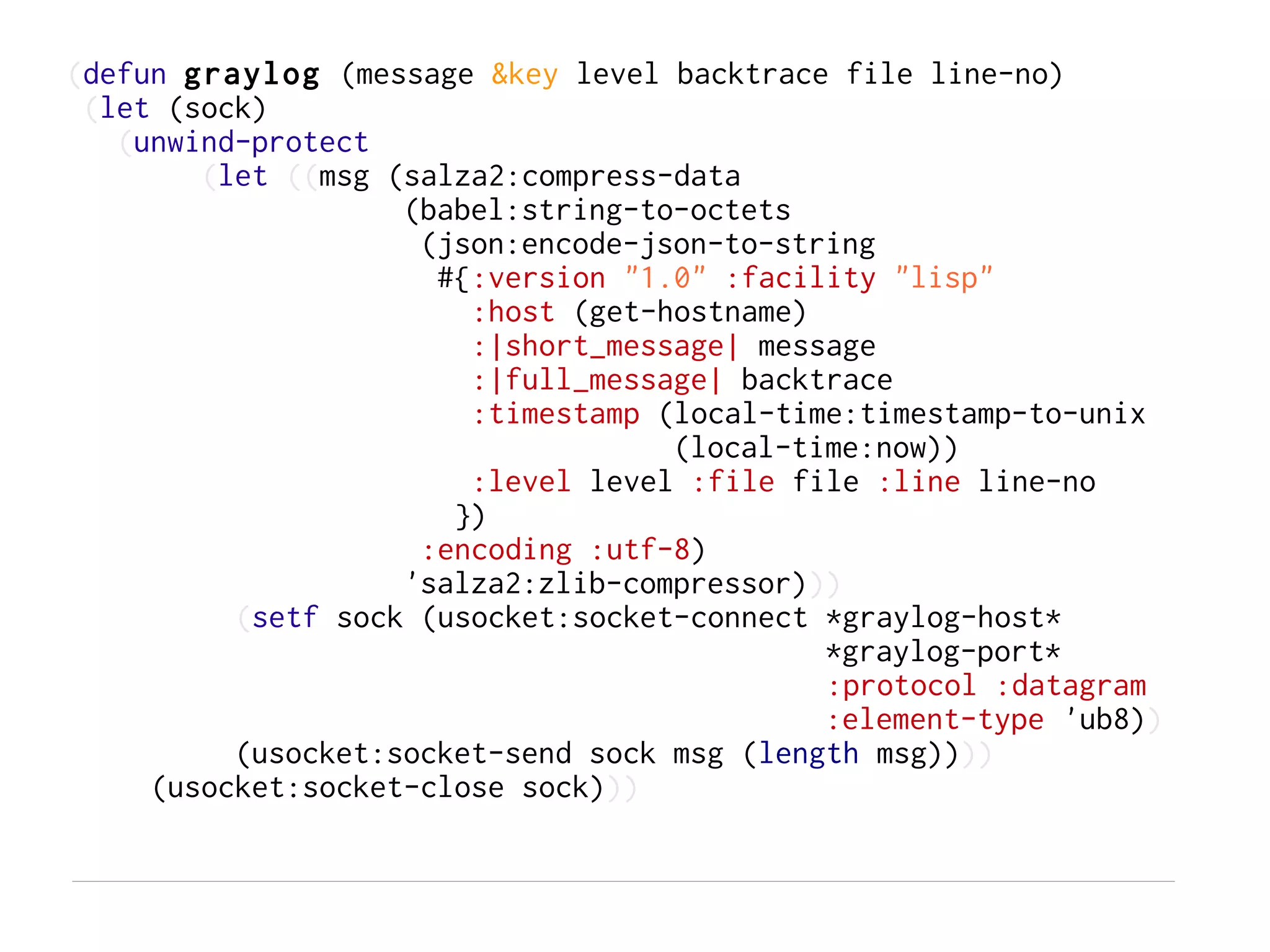
Task: Click the defun keyword
Action: coord(125,74)
